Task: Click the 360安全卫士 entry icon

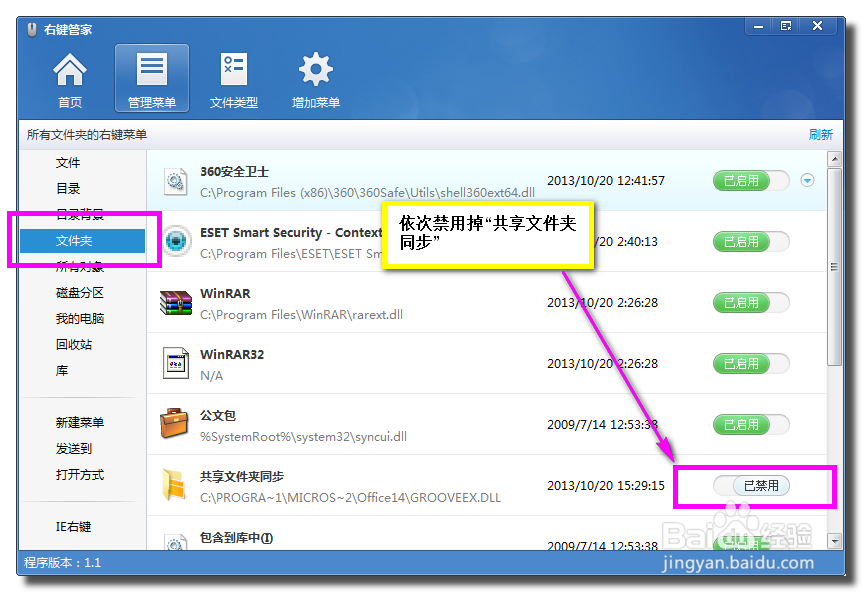Action: [176, 181]
